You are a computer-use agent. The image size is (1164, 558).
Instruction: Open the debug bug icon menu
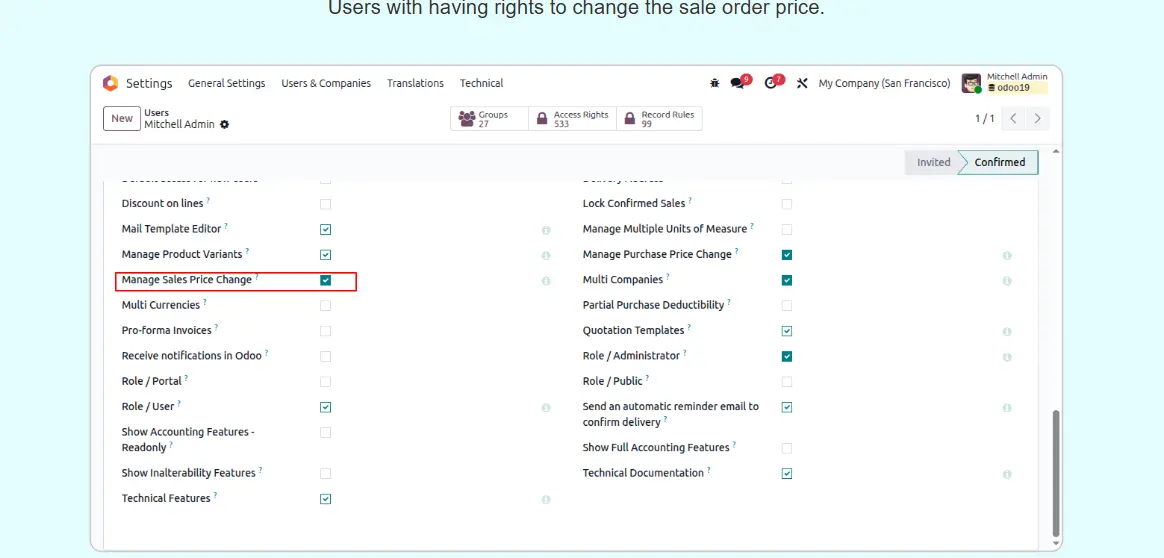tap(714, 83)
